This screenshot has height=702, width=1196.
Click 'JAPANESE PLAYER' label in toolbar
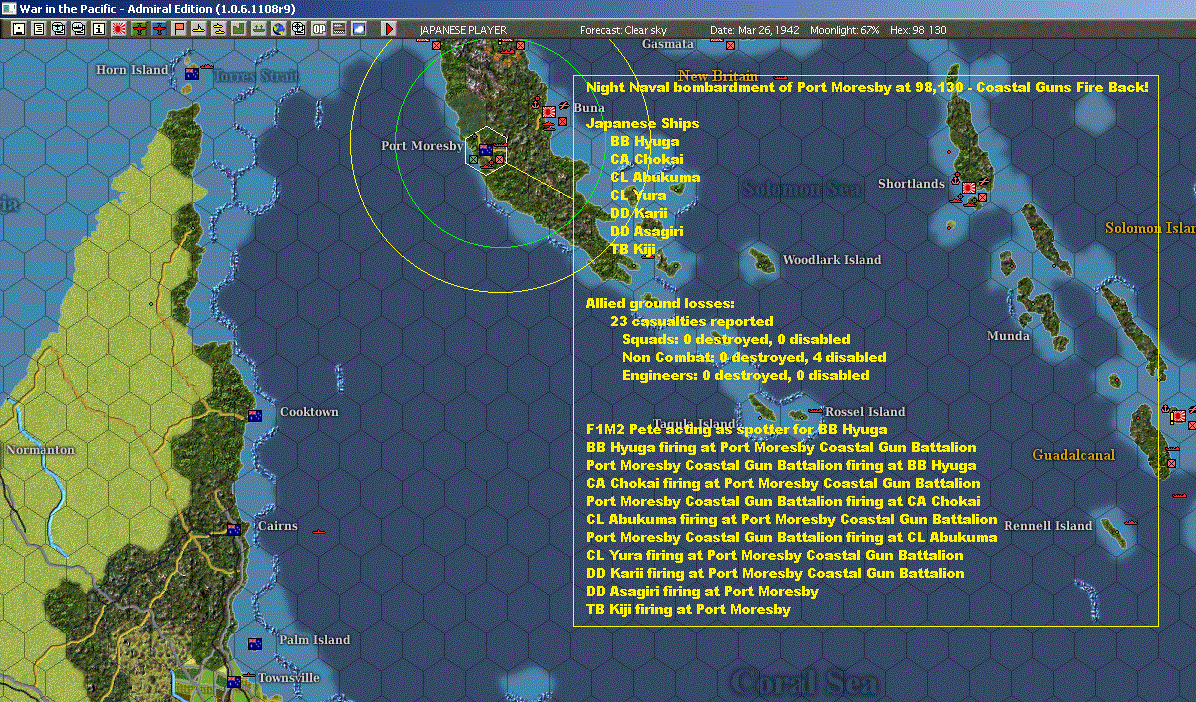(463, 30)
